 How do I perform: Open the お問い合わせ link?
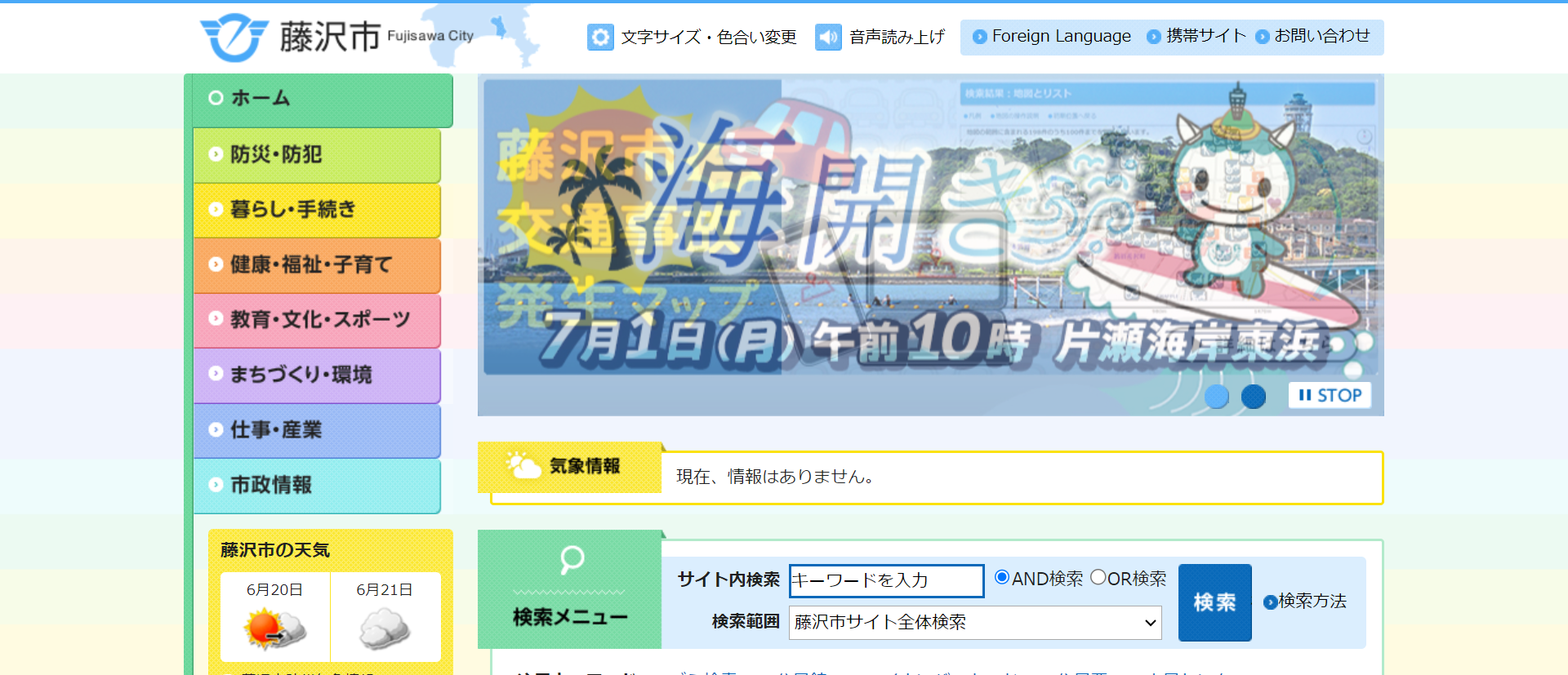click(x=1322, y=36)
